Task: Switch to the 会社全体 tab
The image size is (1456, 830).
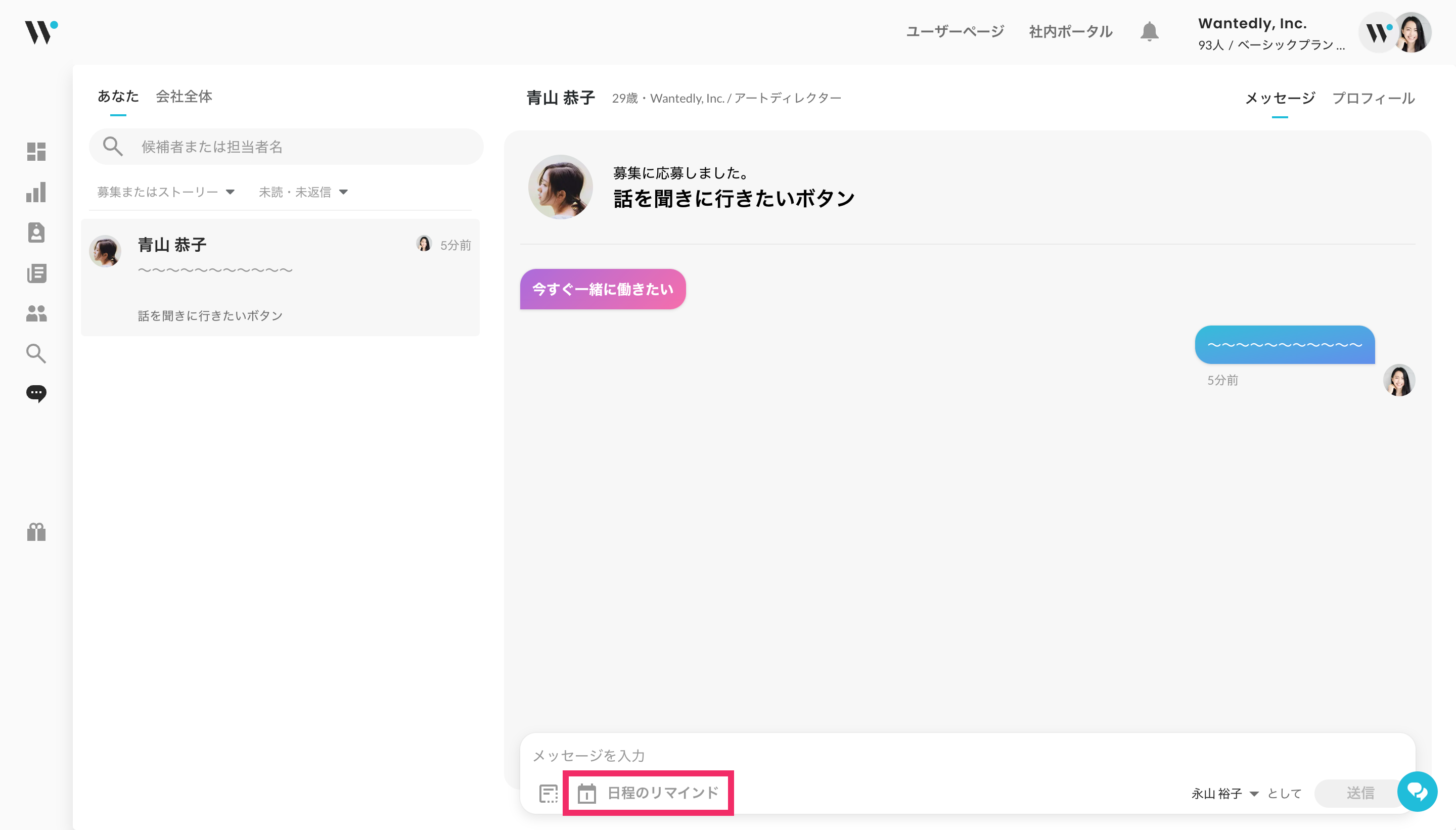Action: coord(184,97)
